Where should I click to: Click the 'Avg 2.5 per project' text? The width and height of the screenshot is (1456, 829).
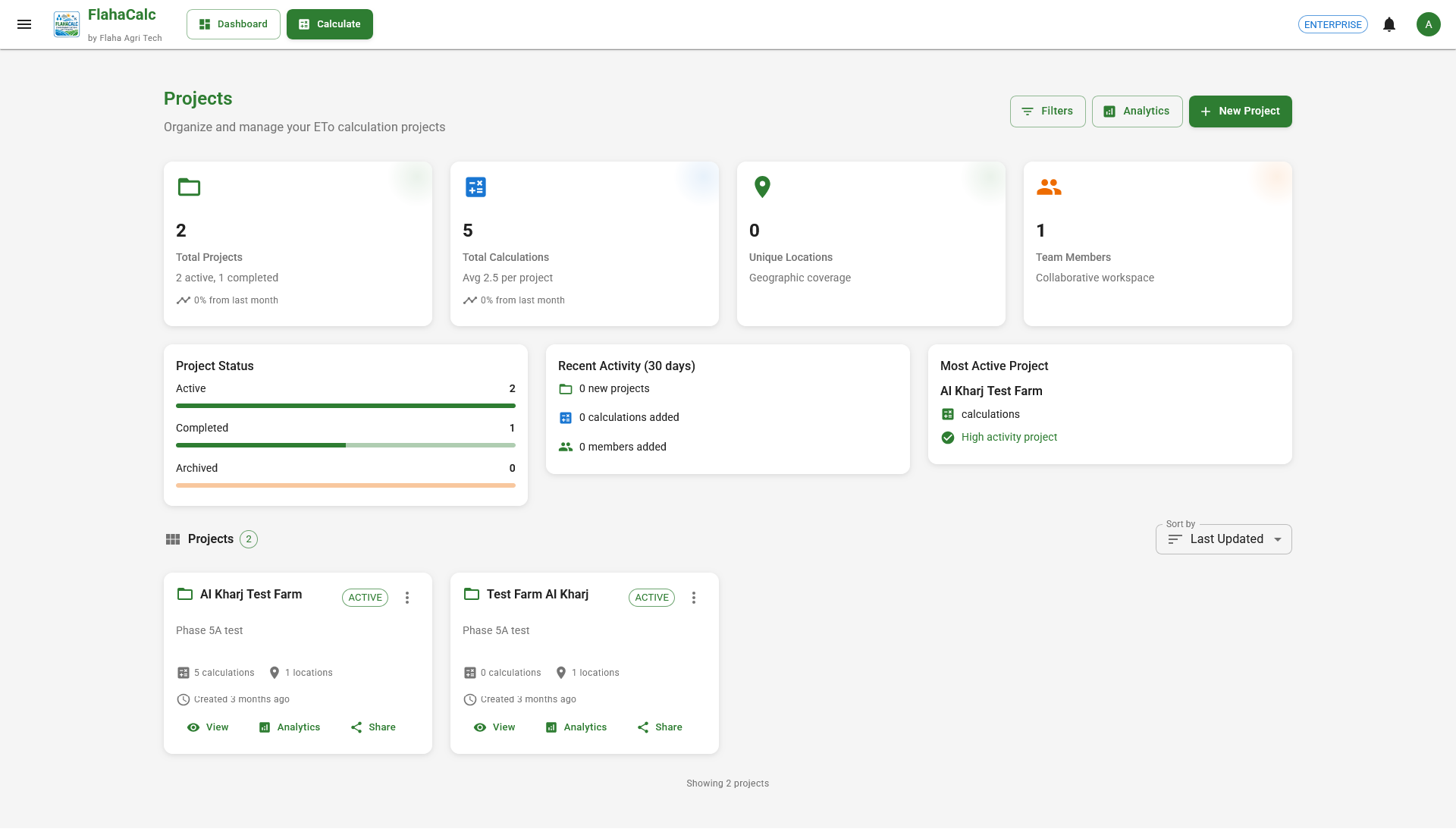tap(508, 278)
